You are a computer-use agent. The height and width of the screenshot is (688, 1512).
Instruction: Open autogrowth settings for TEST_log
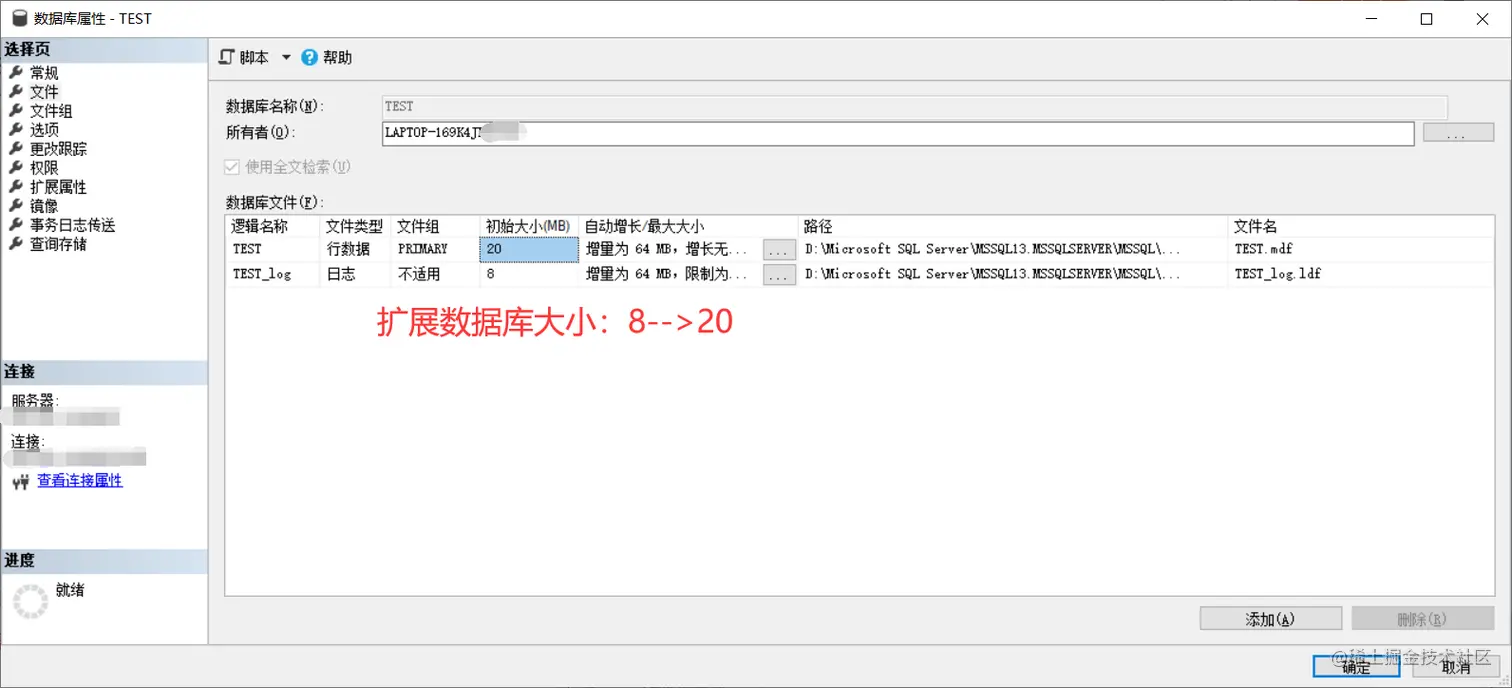(x=778, y=274)
